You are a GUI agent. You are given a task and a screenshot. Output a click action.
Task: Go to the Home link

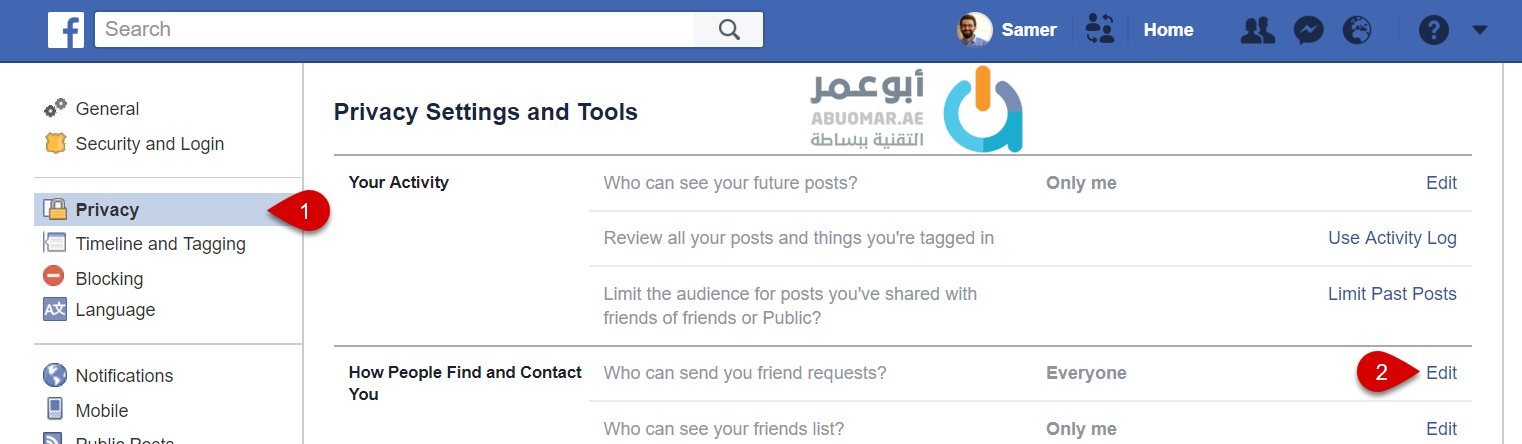pyautogui.click(x=1168, y=30)
